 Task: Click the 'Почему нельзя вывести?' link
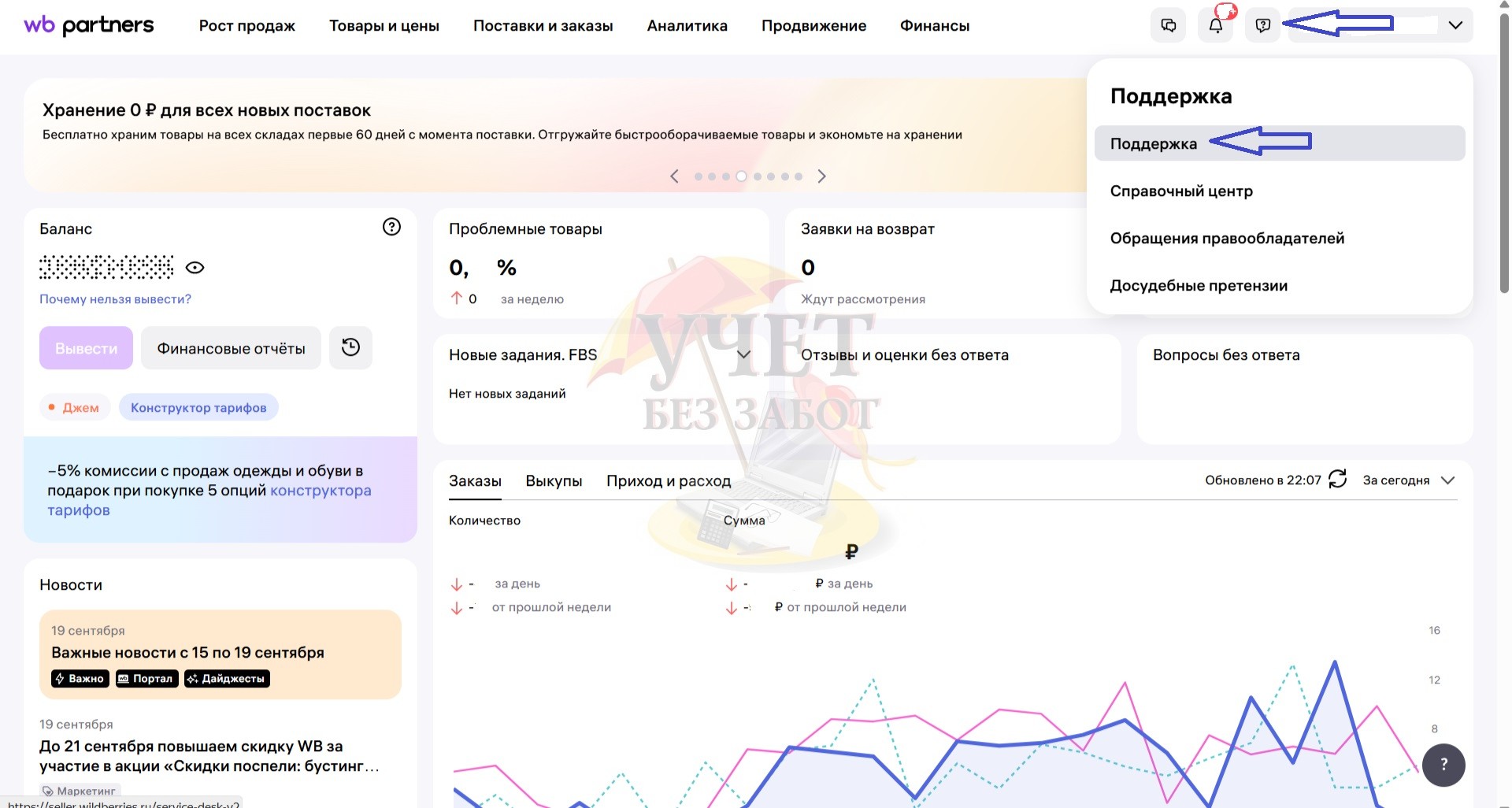point(115,299)
